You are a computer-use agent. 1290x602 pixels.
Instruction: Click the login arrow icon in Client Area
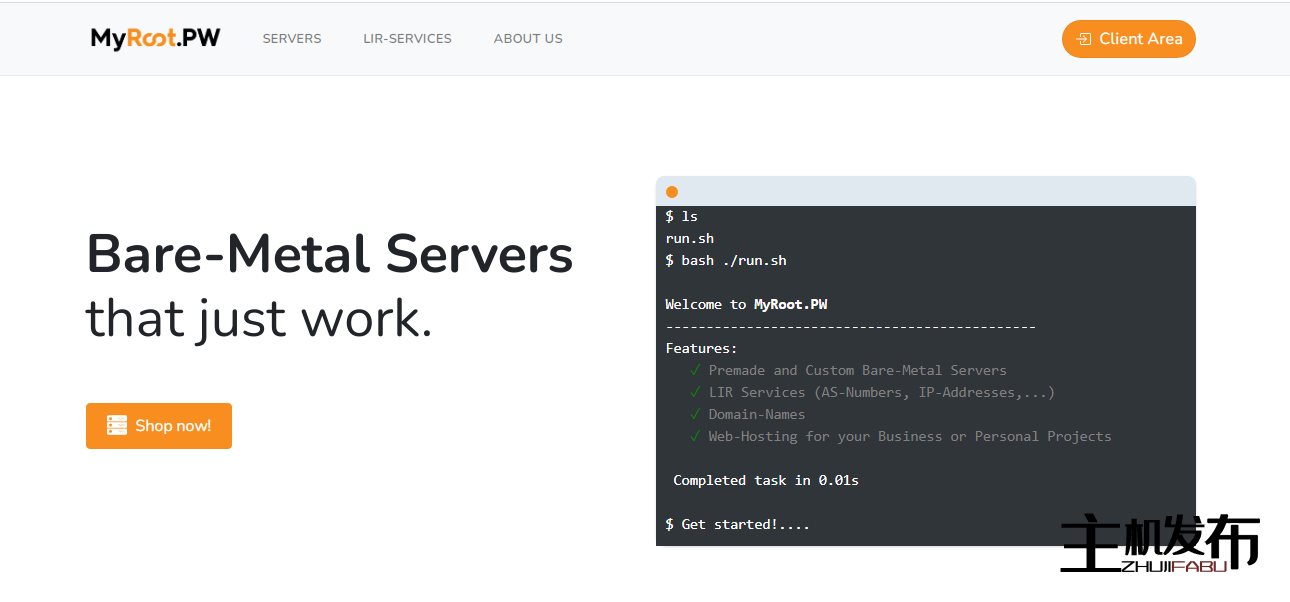pos(1083,40)
